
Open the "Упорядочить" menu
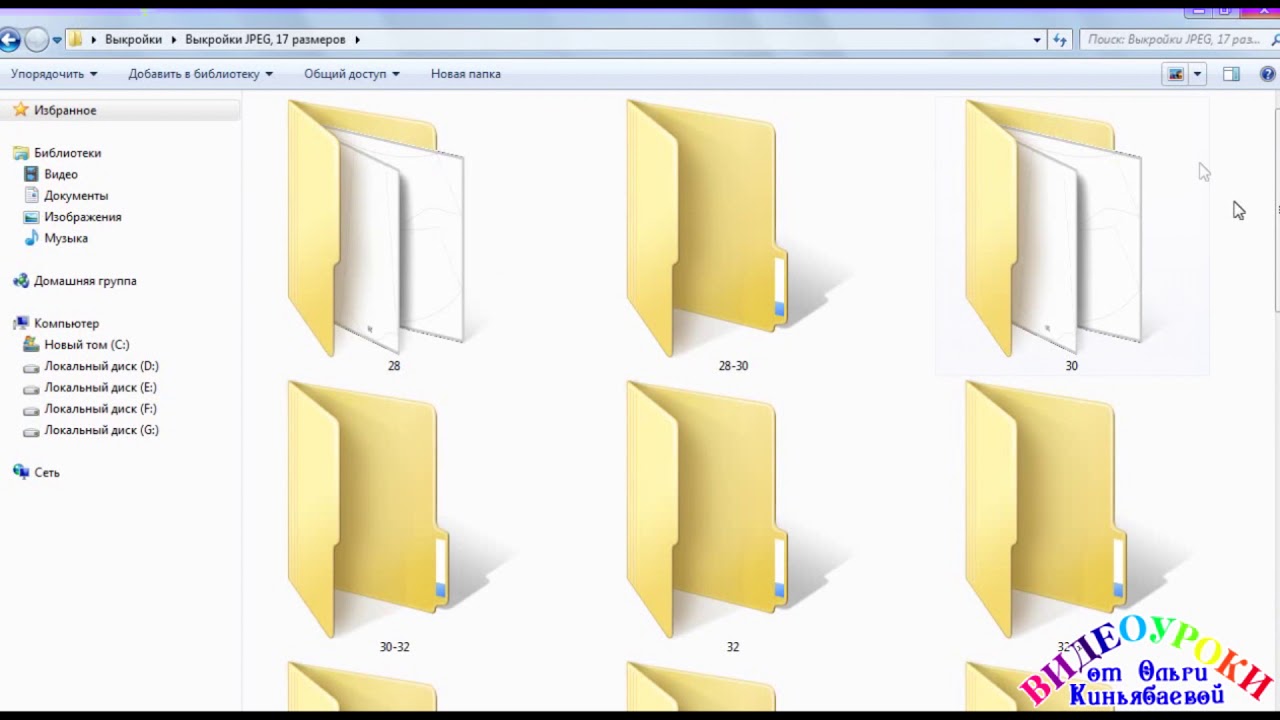click(54, 74)
